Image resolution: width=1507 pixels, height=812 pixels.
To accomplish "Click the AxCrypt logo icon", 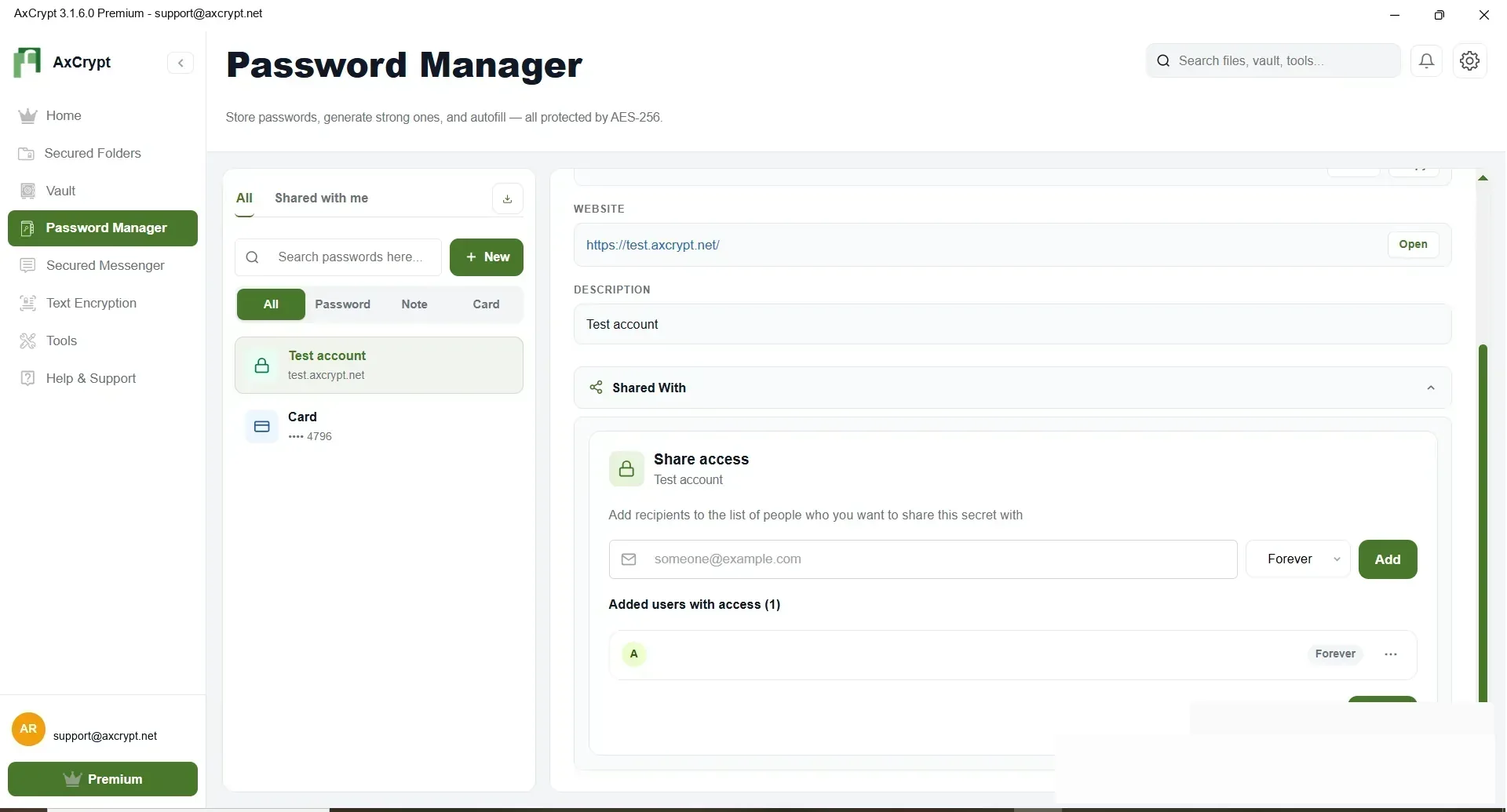I will click(27, 62).
